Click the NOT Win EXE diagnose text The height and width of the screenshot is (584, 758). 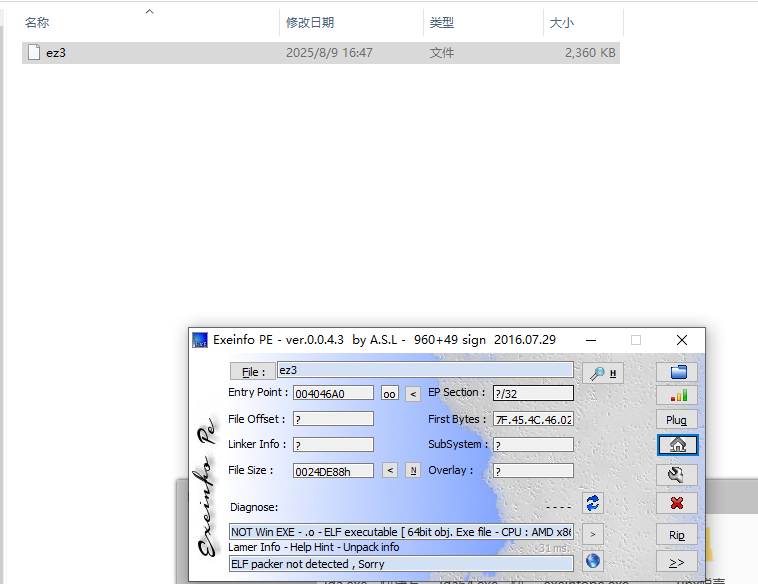pyautogui.click(x=401, y=532)
